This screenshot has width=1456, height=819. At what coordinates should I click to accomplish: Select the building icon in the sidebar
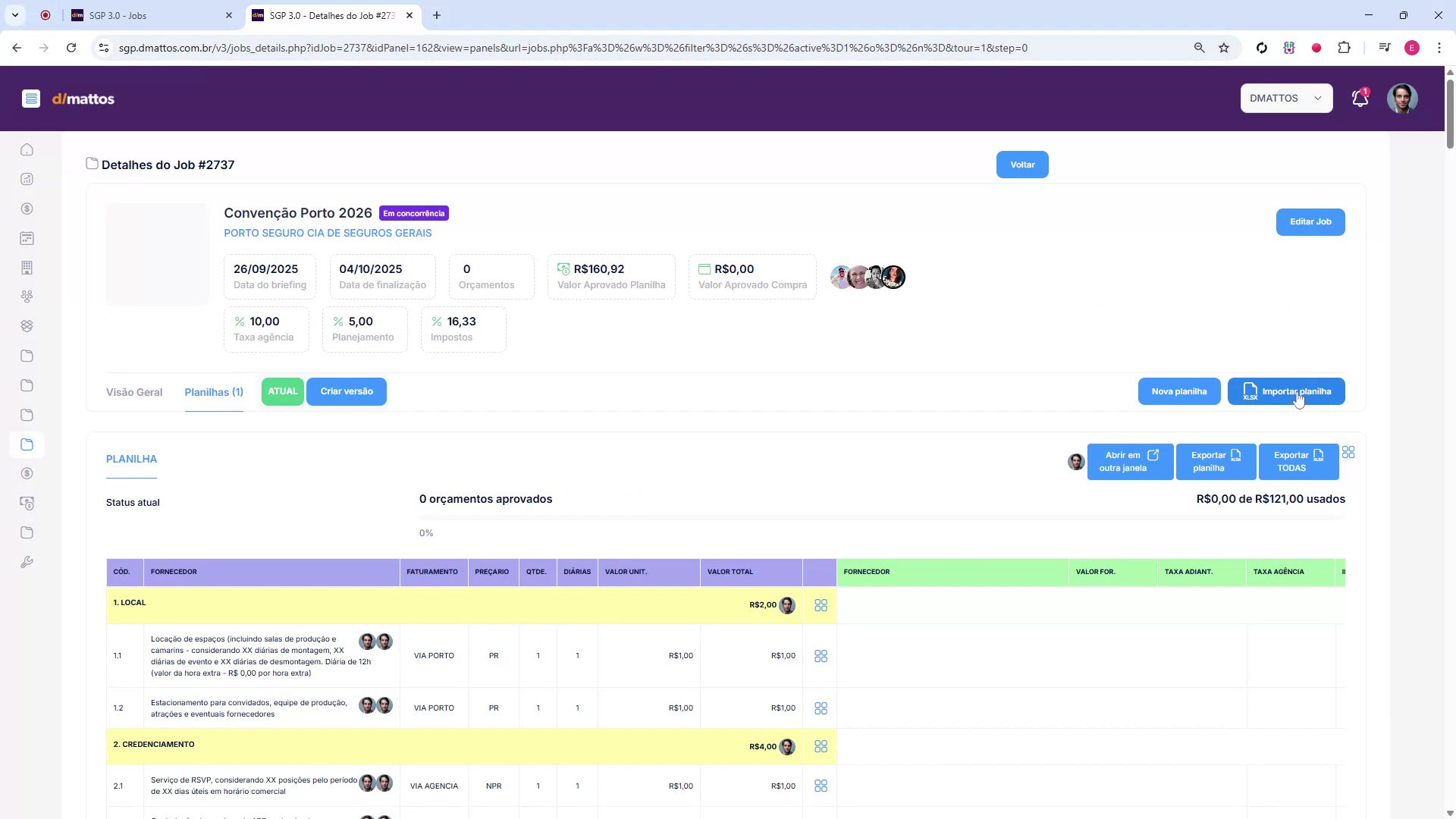coord(27,268)
